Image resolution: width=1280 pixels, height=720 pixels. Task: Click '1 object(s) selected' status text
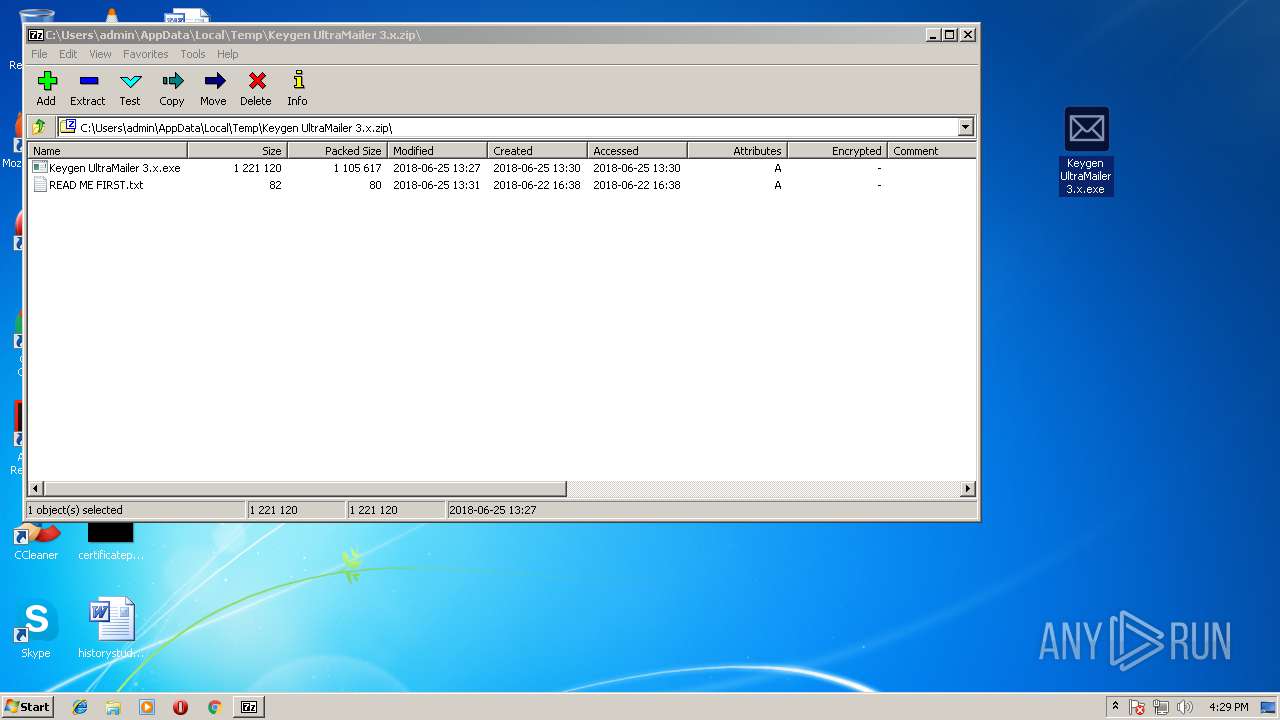pos(75,510)
